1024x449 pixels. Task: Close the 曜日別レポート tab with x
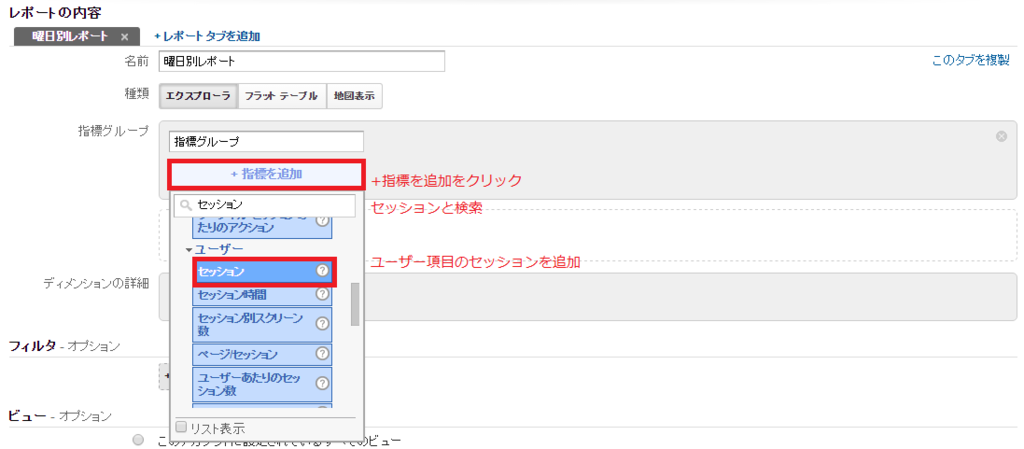[x=125, y=37]
